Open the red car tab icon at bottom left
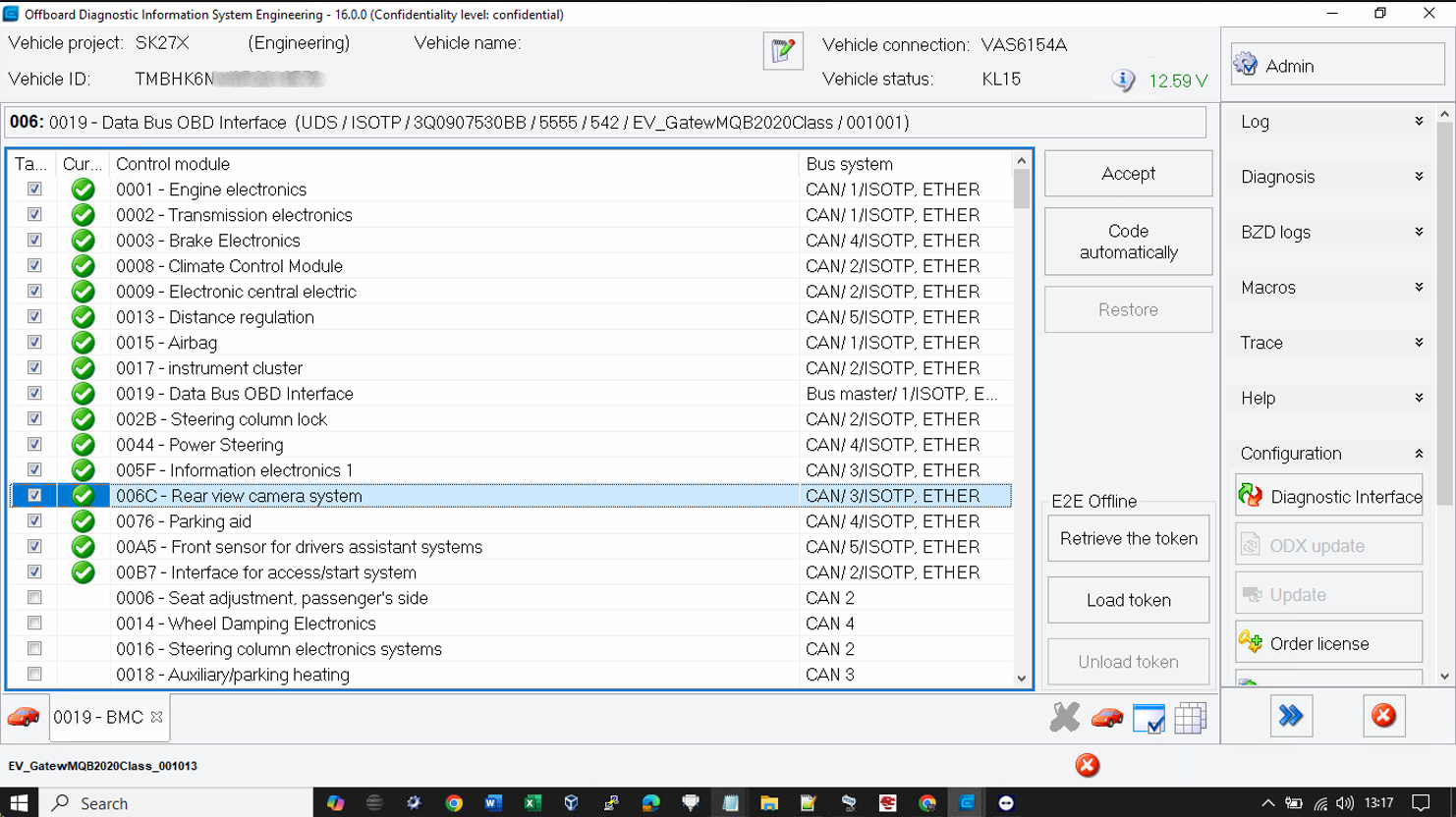Image resolution: width=1456 pixels, height=817 pixels. click(24, 717)
